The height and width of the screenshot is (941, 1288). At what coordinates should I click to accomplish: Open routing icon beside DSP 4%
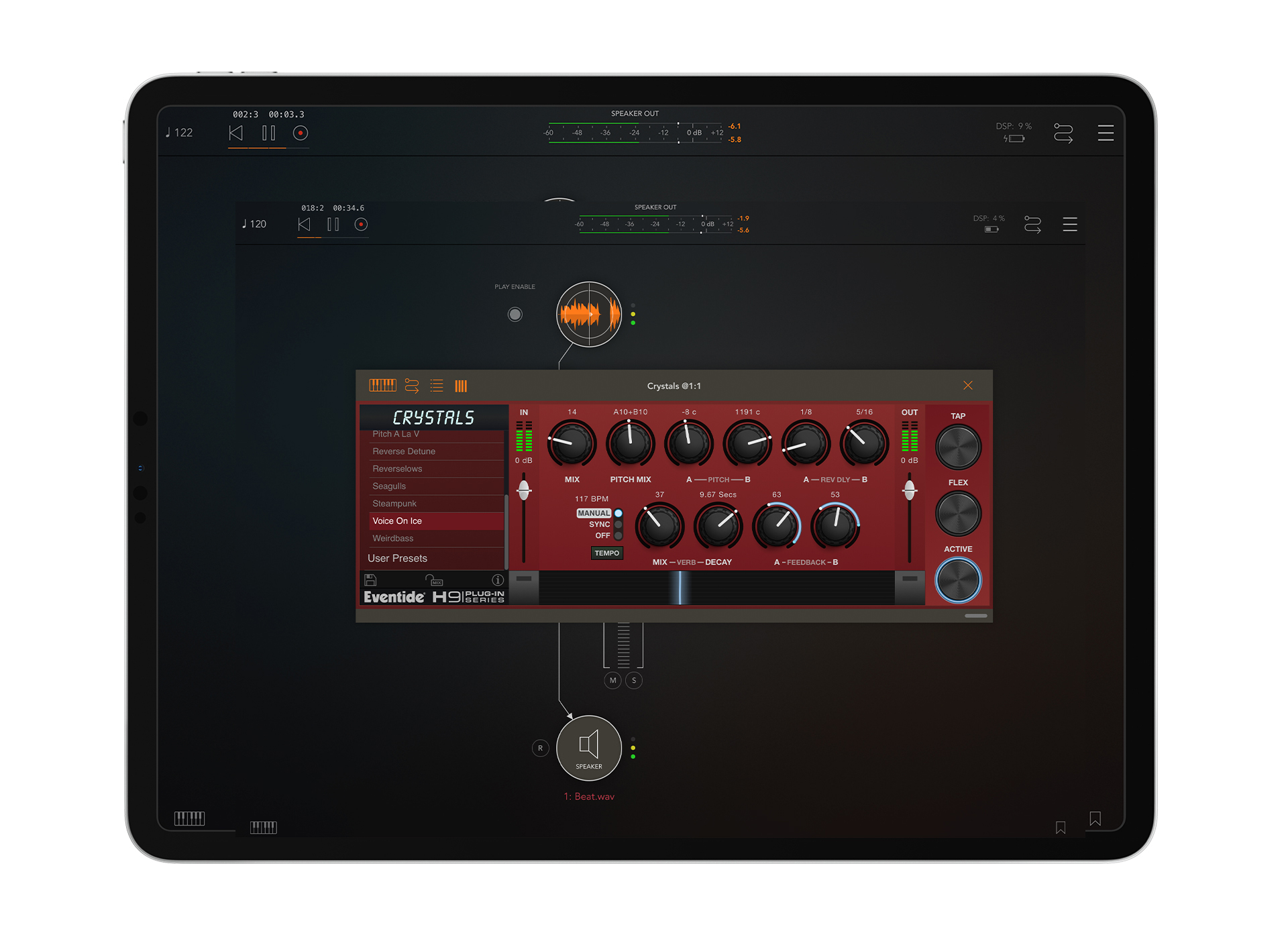click(1032, 225)
